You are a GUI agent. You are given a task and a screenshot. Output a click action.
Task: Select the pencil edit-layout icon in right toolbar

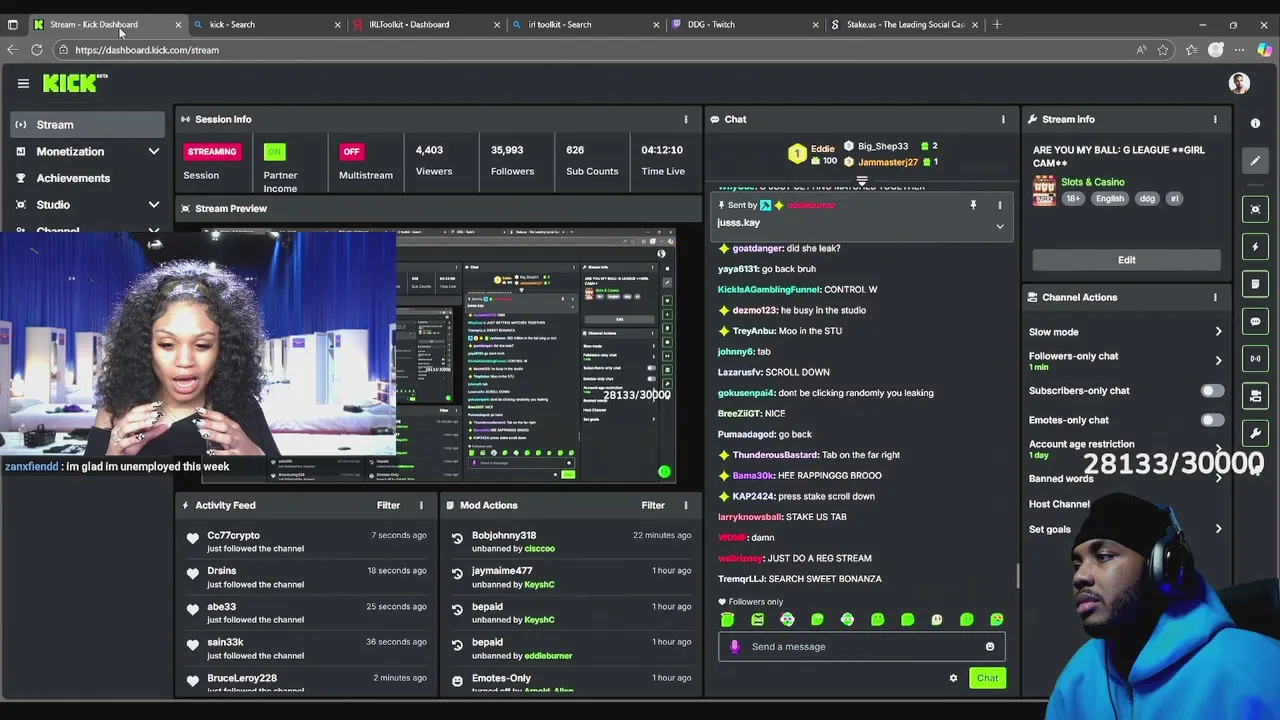1255,160
